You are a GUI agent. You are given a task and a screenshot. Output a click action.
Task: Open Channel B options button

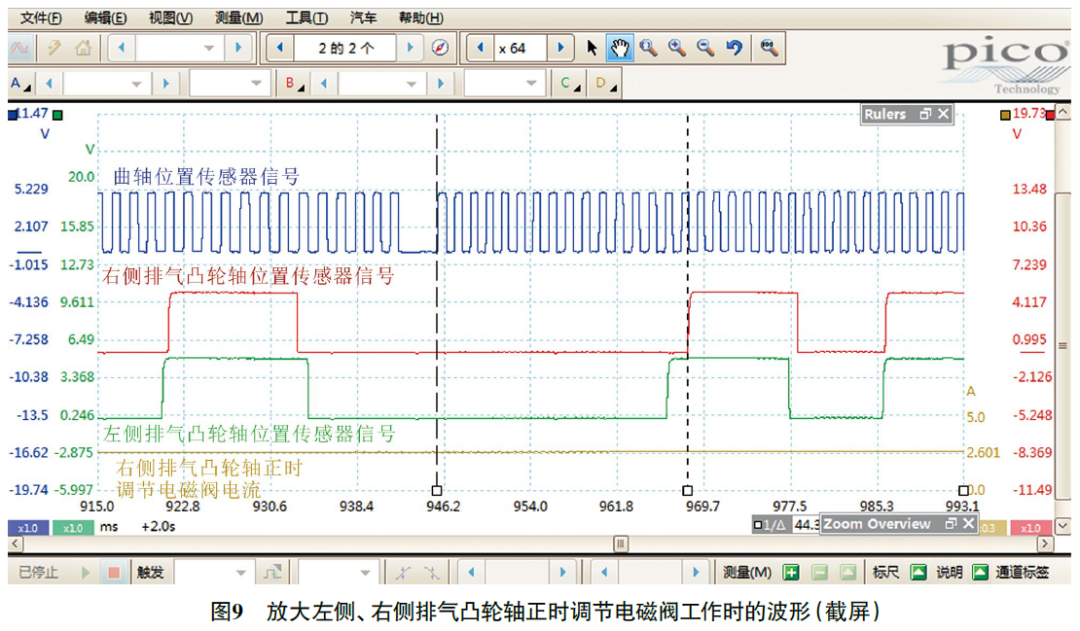coord(295,84)
